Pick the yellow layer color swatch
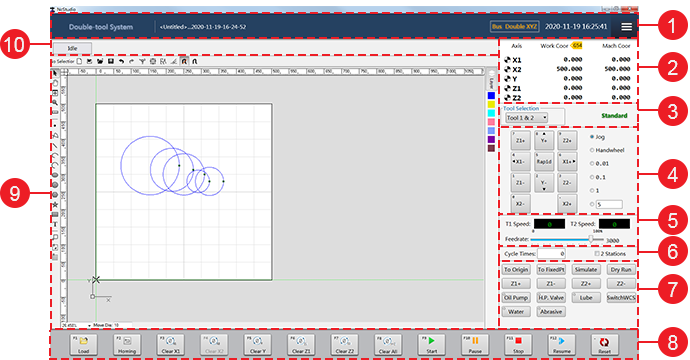 point(491,104)
